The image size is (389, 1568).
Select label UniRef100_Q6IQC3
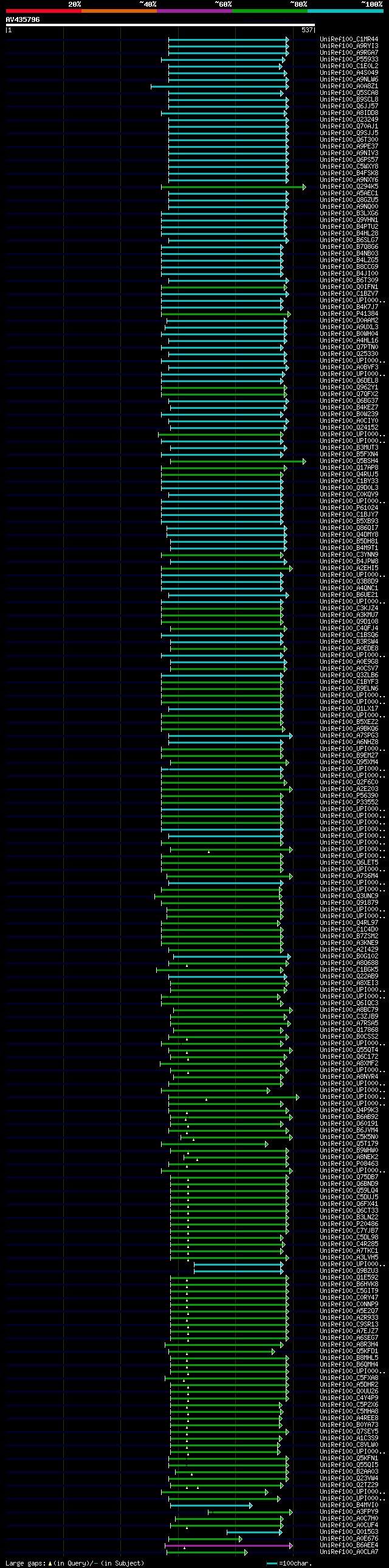(349, 1003)
